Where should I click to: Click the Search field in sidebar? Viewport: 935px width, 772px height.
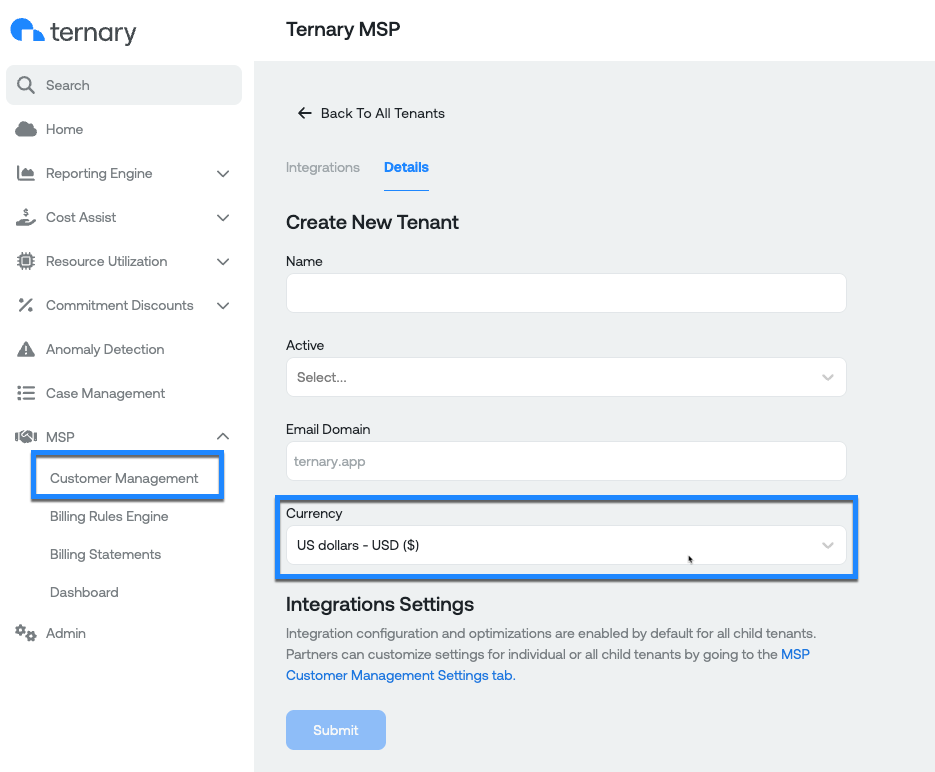point(124,85)
